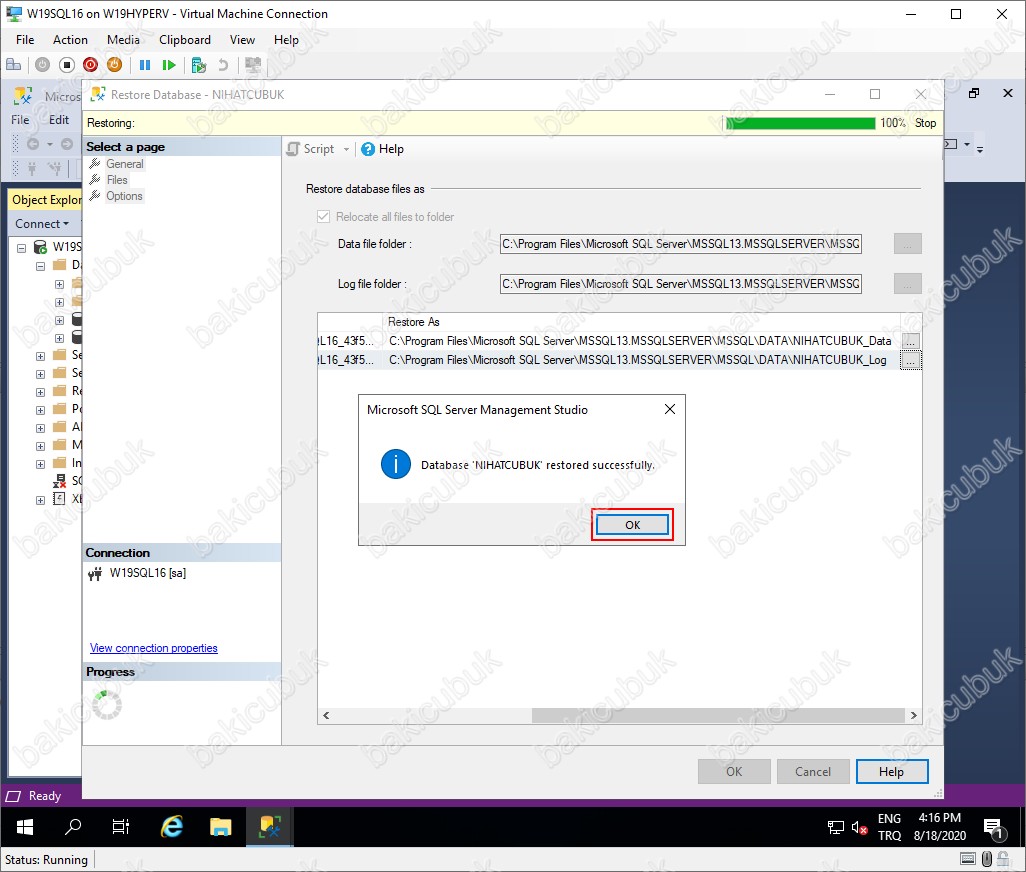The height and width of the screenshot is (872, 1026).
Task: Click browse button for Log file folder
Action: (x=908, y=284)
